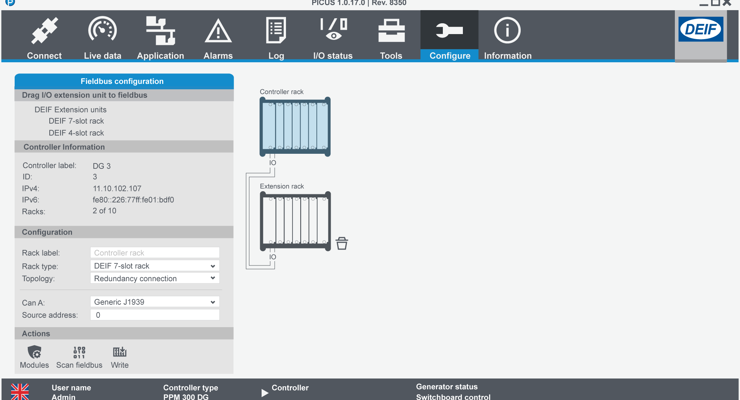Open the Alarms warning page
The width and height of the screenshot is (740, 400).
pyautogui.click(x=218, y=38)
